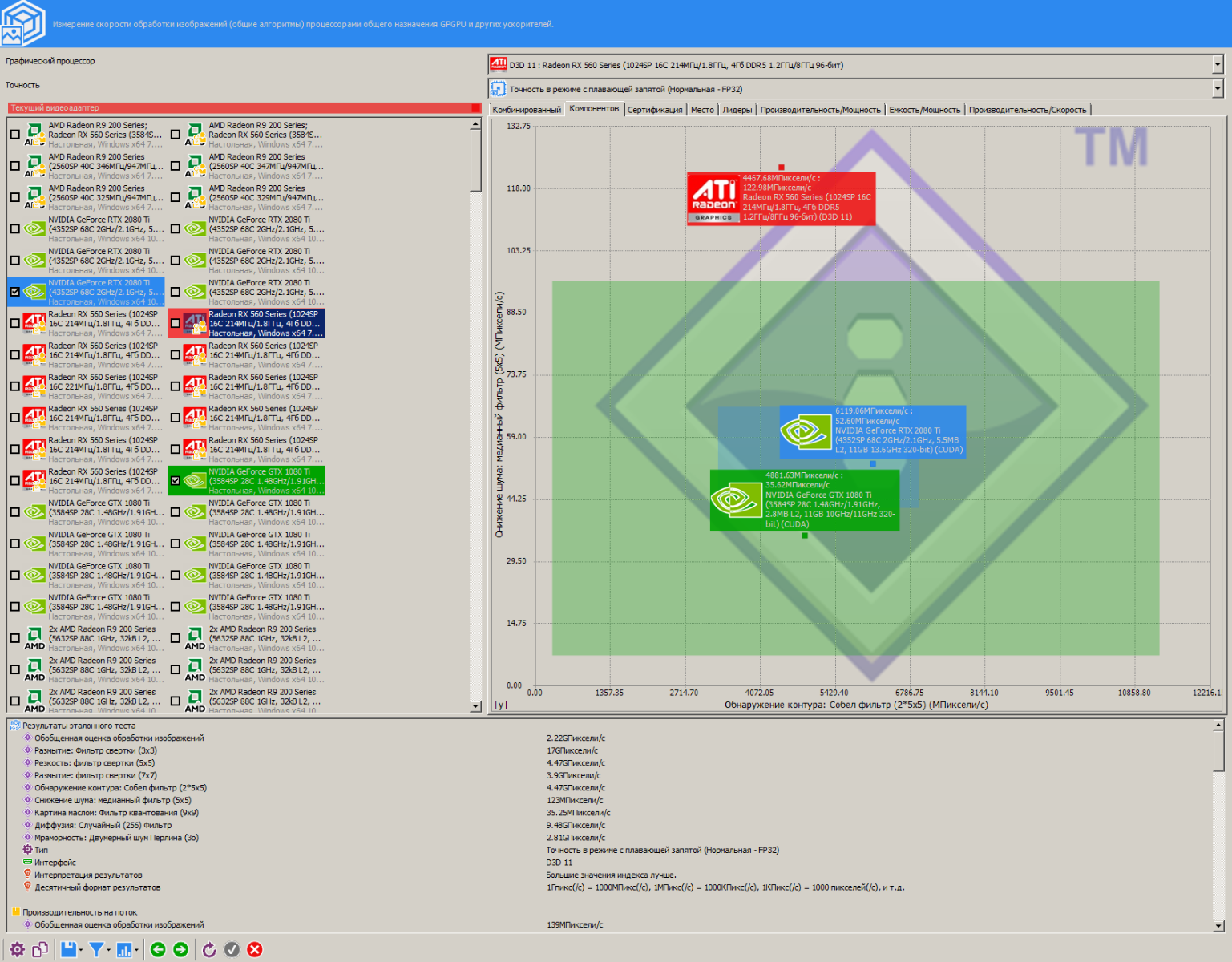This screenshot has height=962, width=1232.
Task: Switch to the Комбинированный tab
Action: pyautogui.click(x=527, y=110)
